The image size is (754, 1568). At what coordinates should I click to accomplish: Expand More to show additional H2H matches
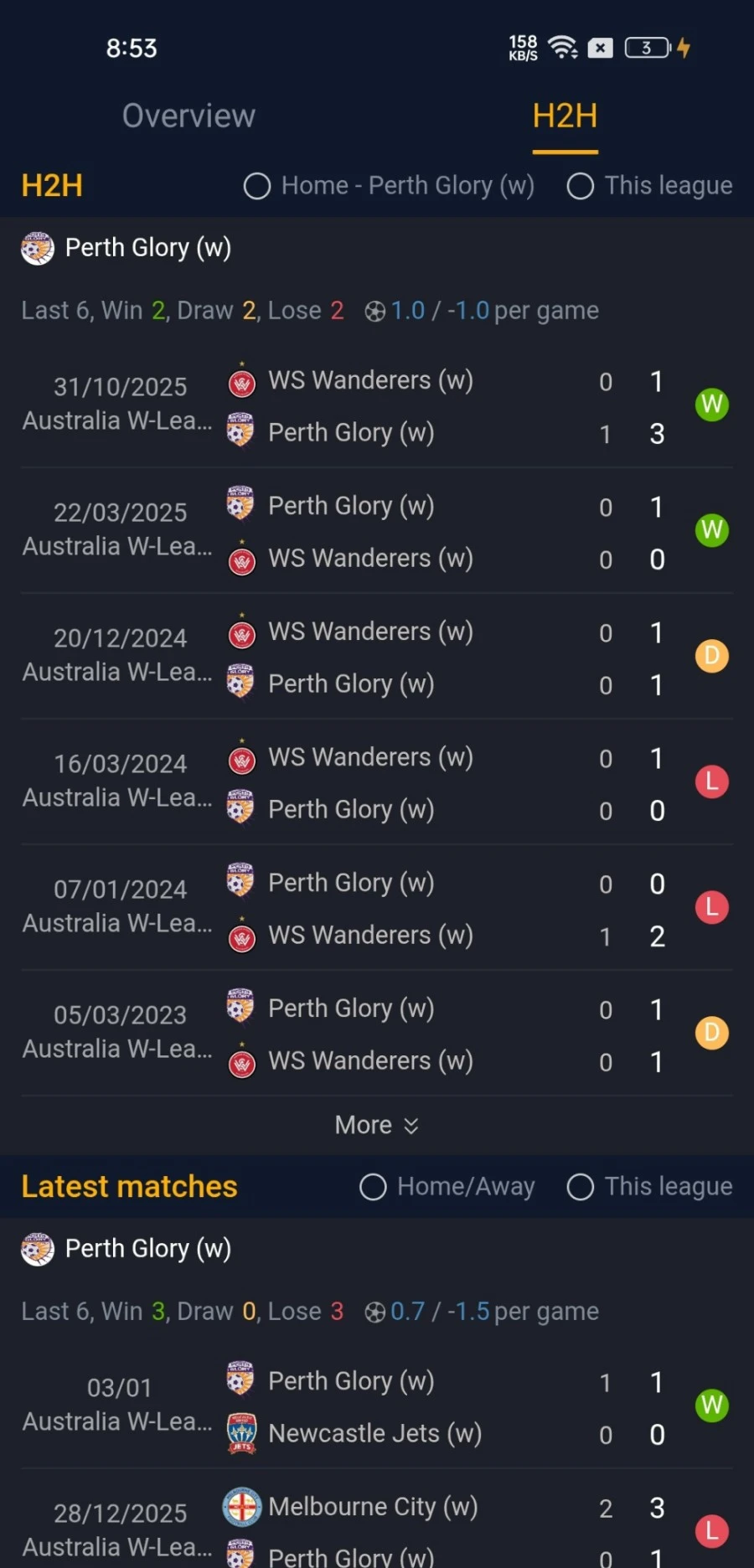pyautogui.click(x=376, y=1124)
